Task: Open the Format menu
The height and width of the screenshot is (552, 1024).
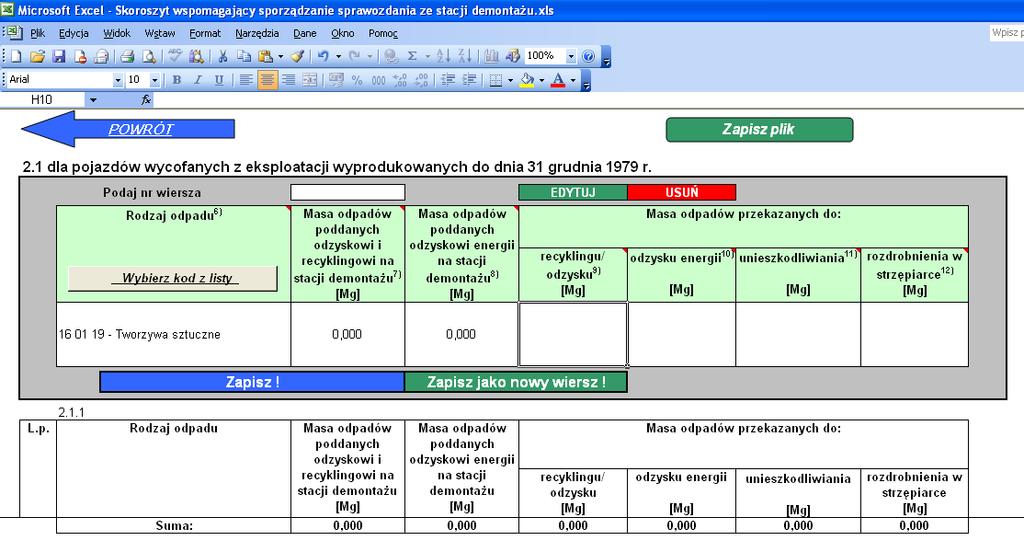Action: (204, 33)
